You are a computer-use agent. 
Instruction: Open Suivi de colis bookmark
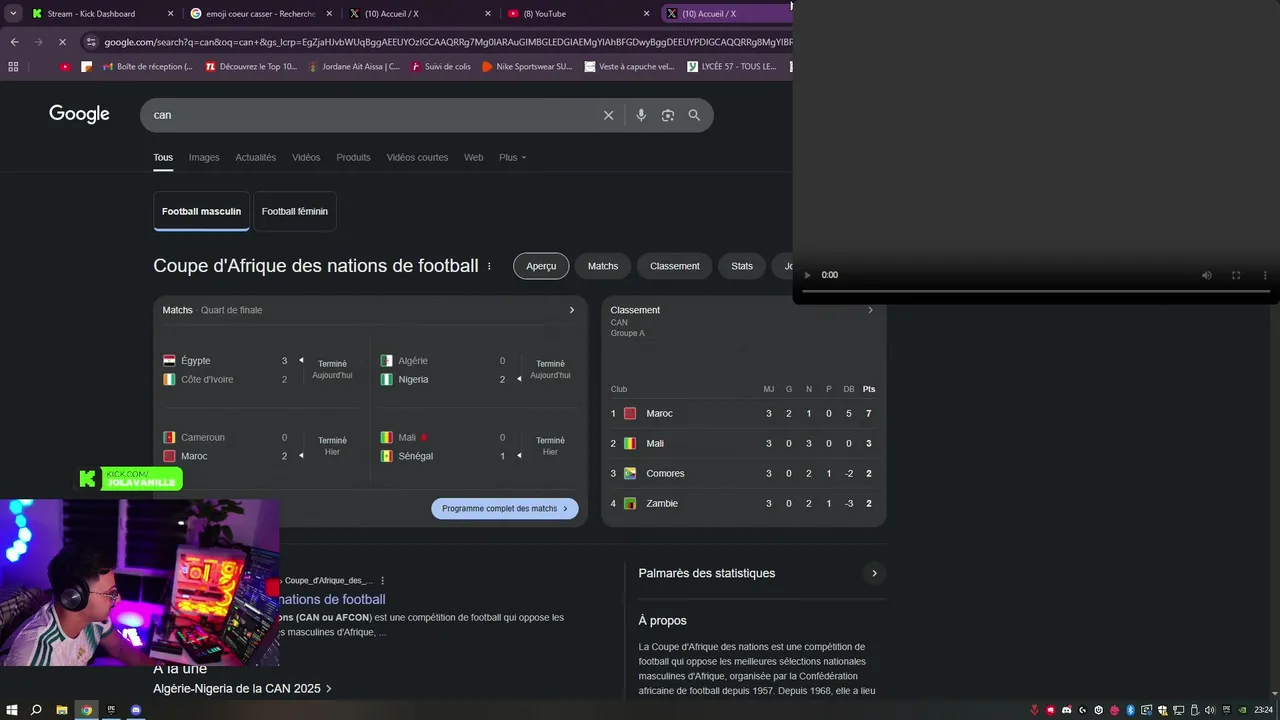(440, 67)
